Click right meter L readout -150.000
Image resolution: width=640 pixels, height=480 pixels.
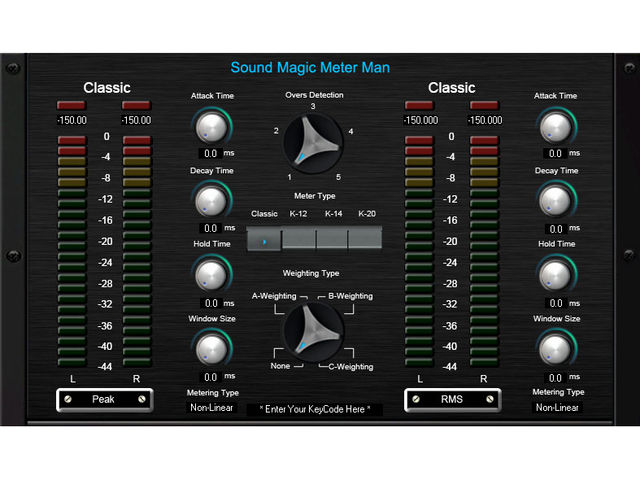[420, 120]
